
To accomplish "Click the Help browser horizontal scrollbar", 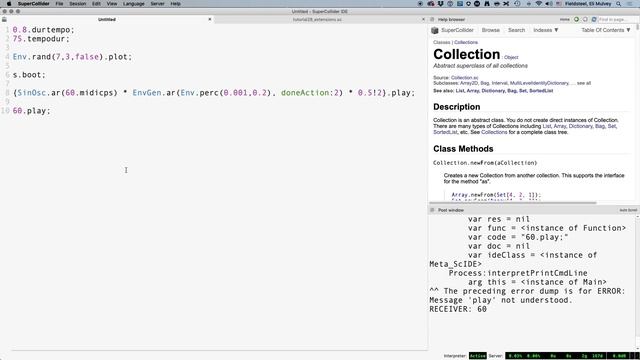I will (x=512, y=202).
